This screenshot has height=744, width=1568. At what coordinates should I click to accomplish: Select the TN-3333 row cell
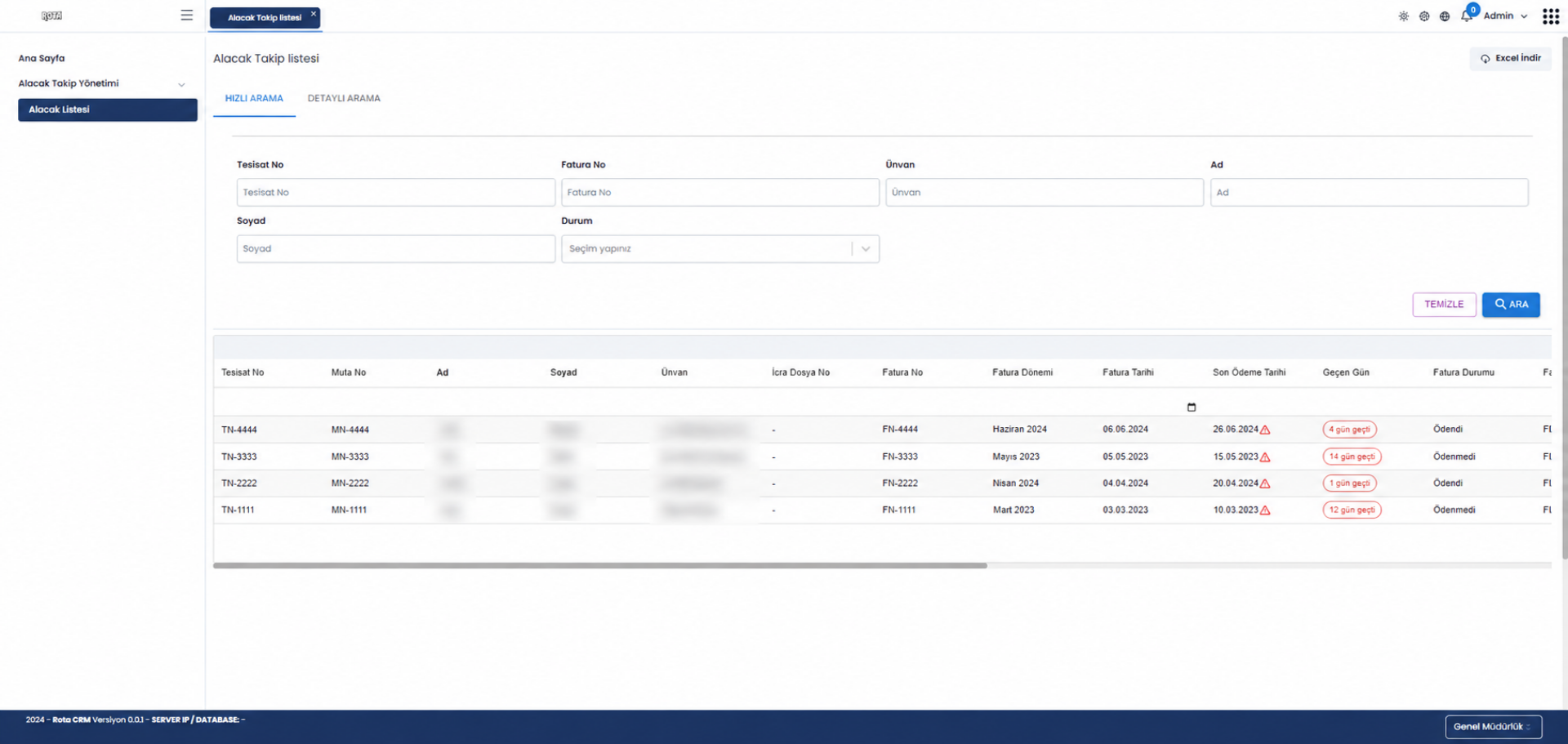[x=238, y=457]
